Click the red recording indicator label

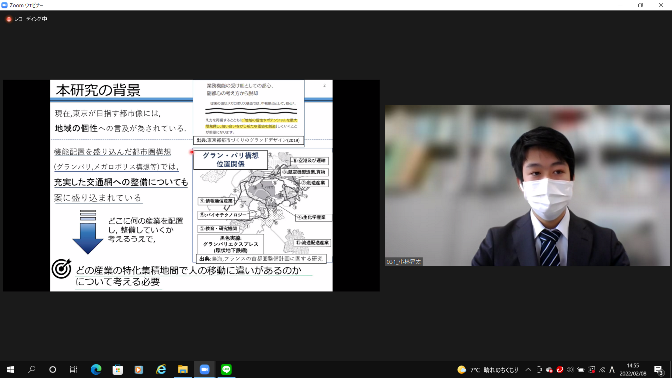(x=27, y=19)
